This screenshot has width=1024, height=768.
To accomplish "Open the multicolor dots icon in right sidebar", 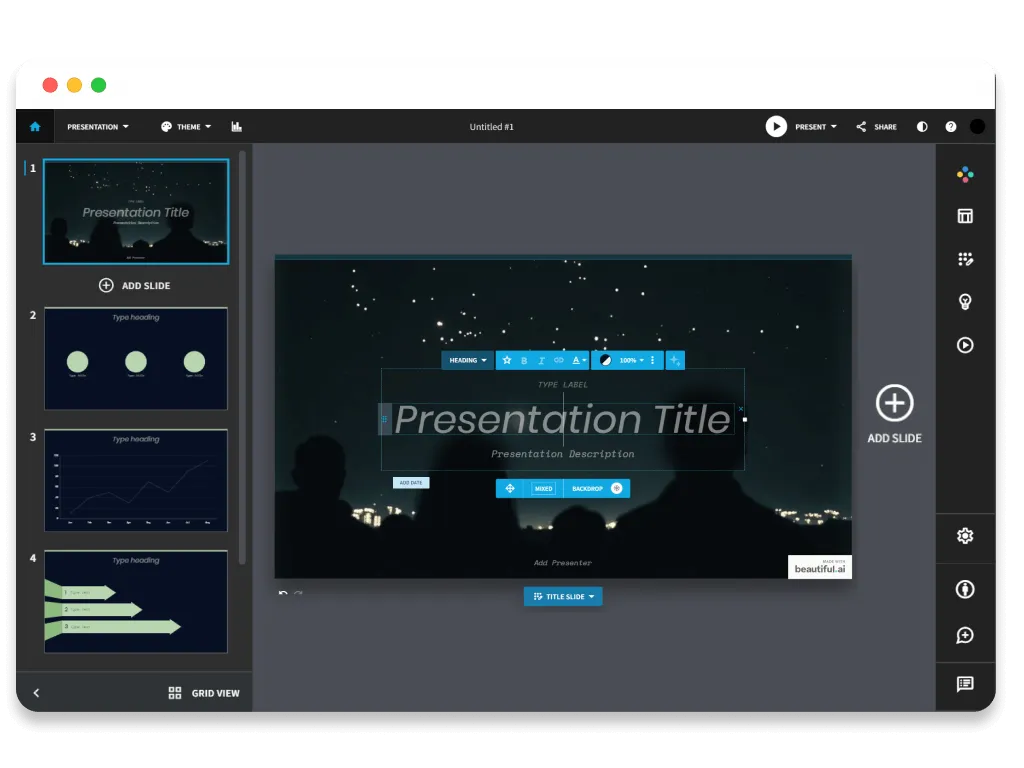I will coord(965,174).
